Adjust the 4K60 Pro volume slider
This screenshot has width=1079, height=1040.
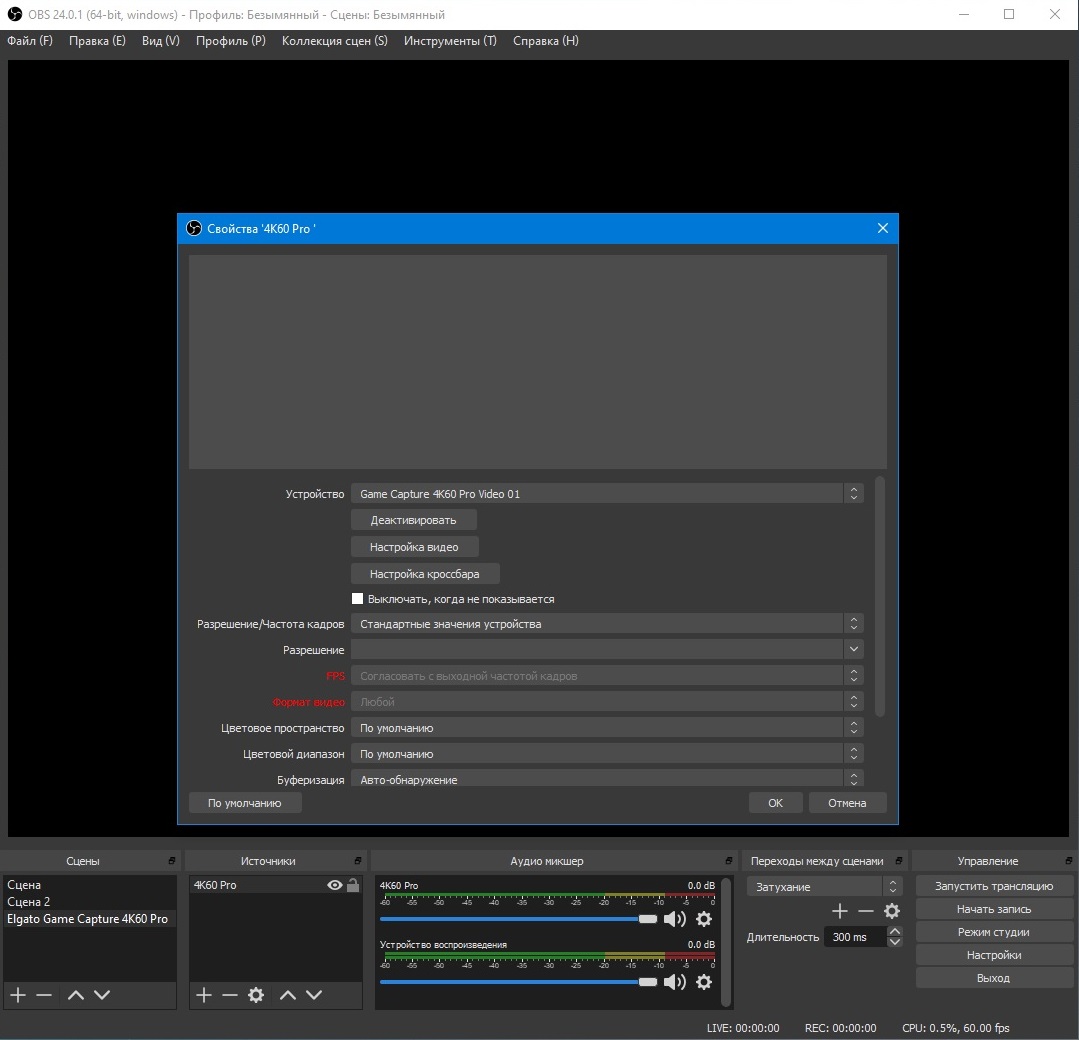point(519,919)
